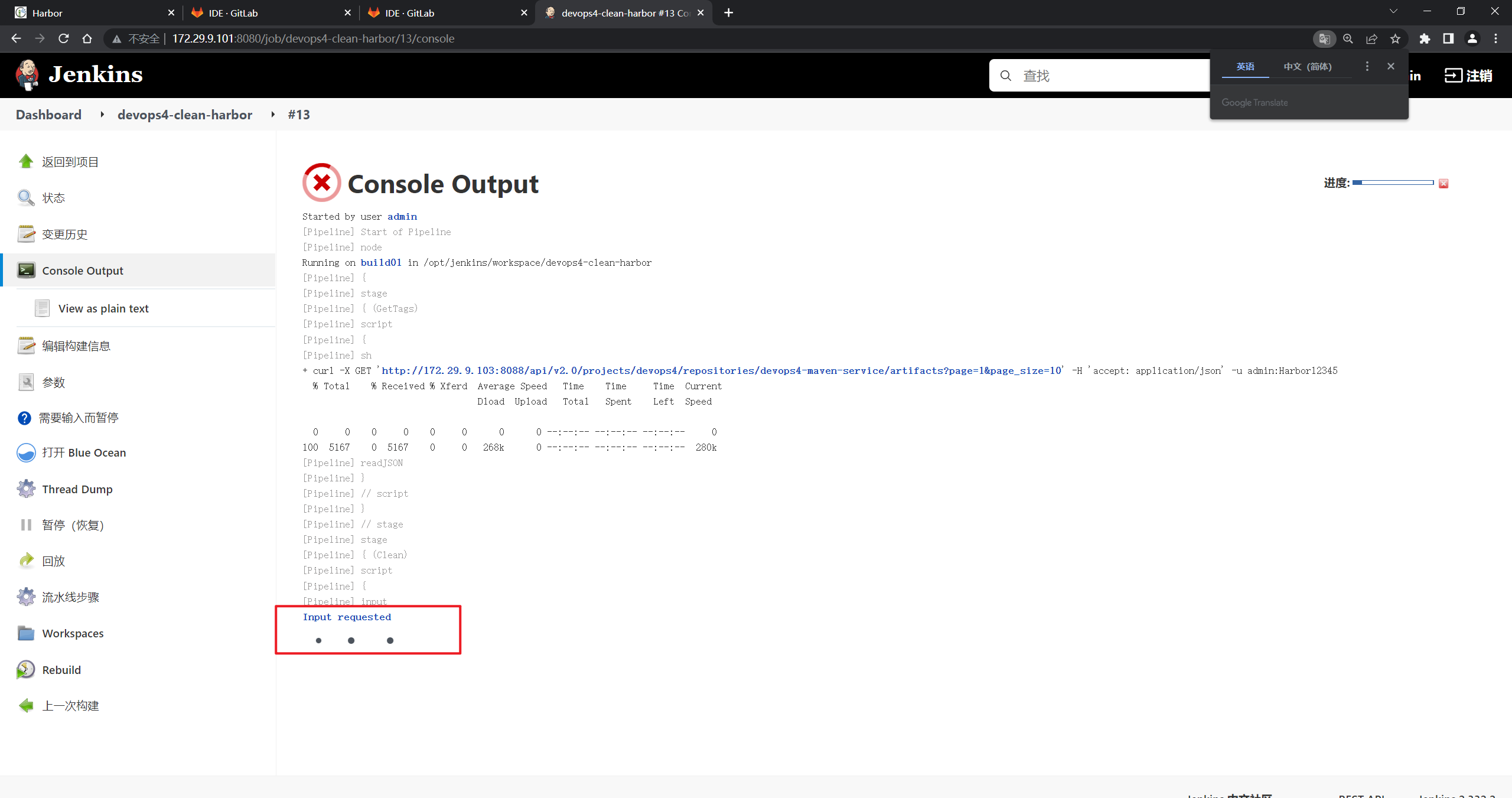This screenshot has height=798, width=1512.
Task: Open View as plain text
Action: [x=103, y=308]
